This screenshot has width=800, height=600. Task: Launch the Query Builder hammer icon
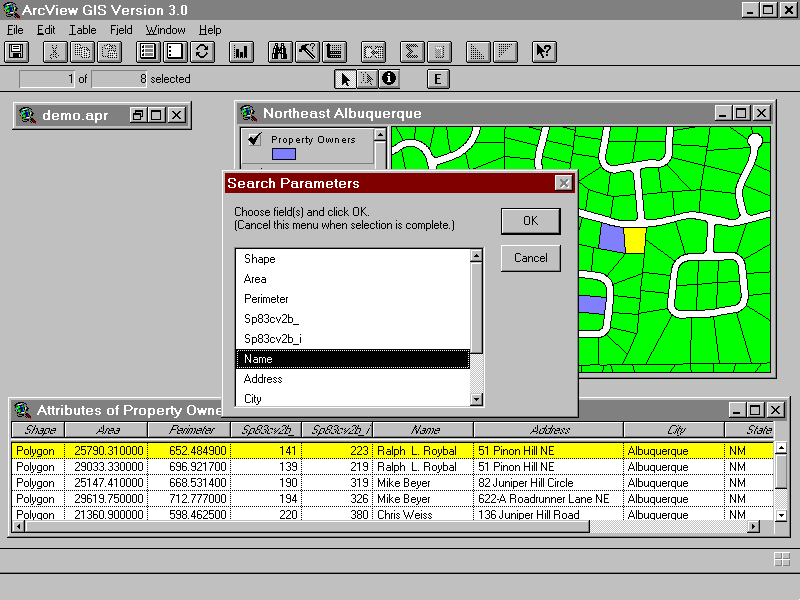(x=307, y=52)
